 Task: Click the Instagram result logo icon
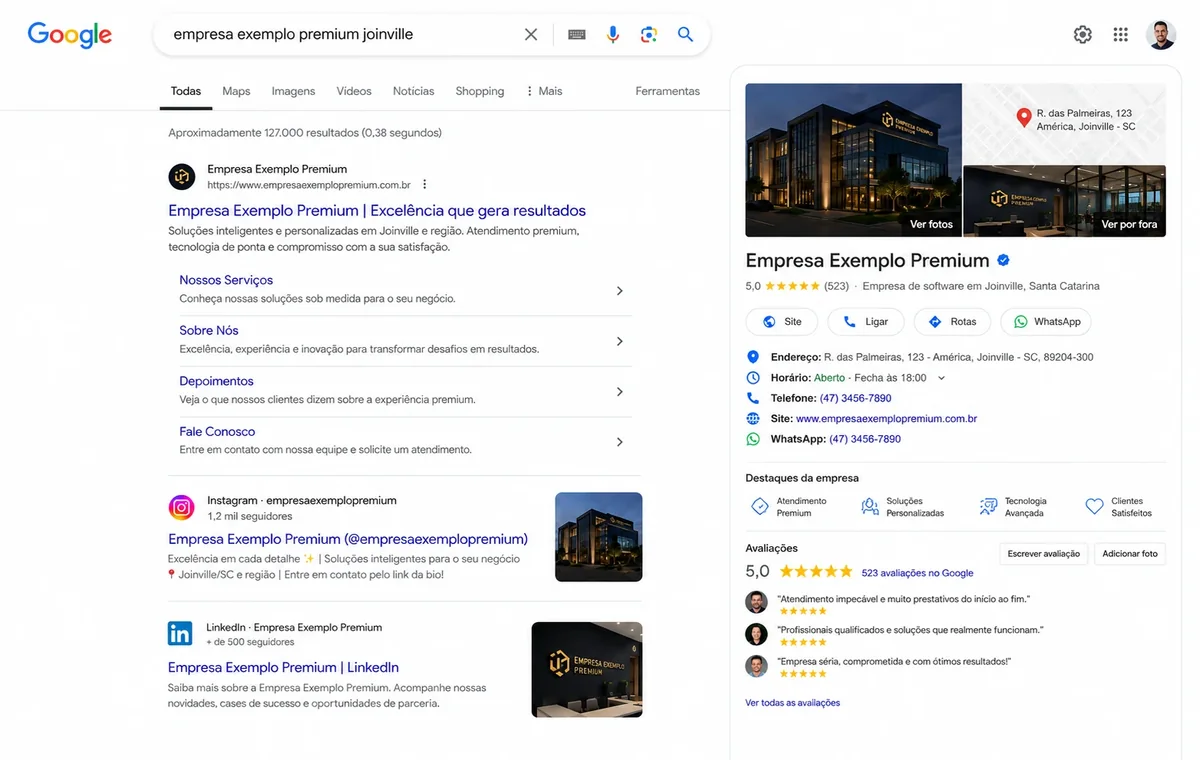pyautogui.click(x=181, y=508)
